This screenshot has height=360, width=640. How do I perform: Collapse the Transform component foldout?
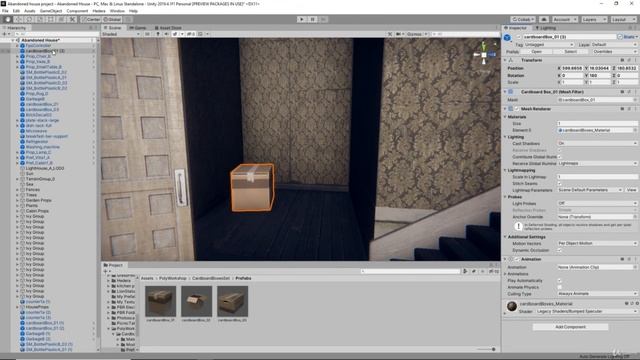(505, 60)
